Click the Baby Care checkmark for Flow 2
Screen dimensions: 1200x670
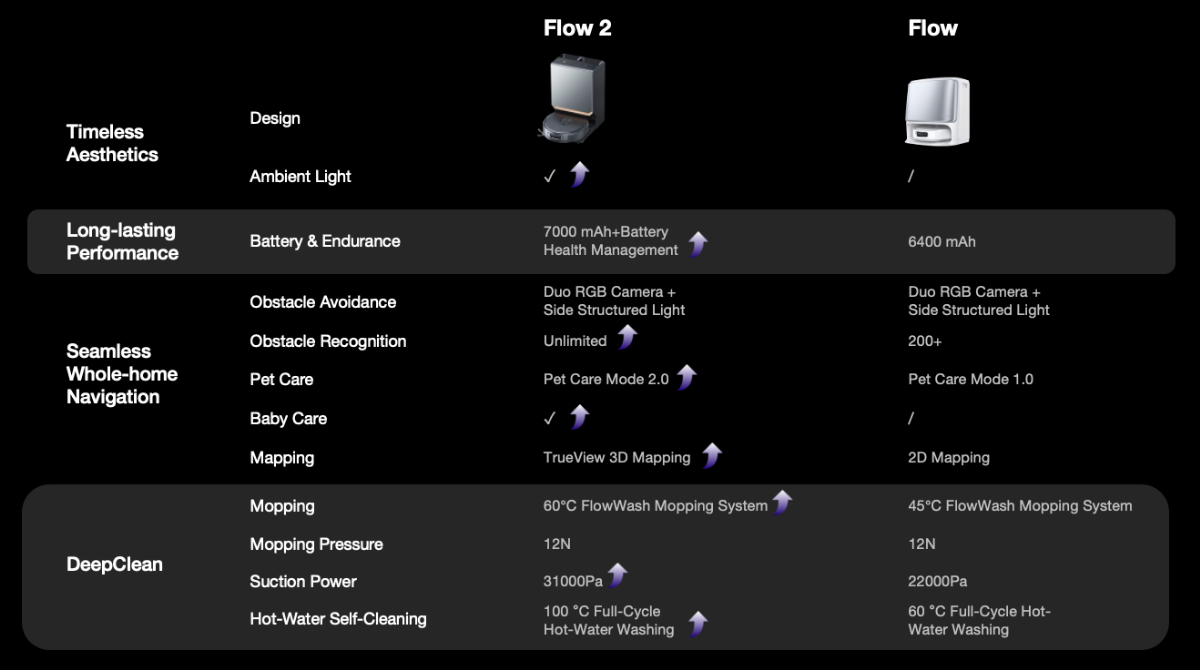(x=549, y=419)
